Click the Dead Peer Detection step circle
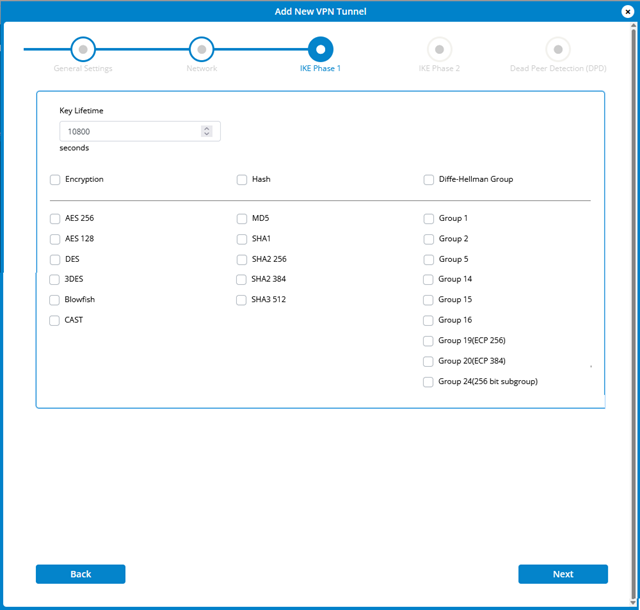The height and width of the screenshot is (610, 640). (558, 48)
